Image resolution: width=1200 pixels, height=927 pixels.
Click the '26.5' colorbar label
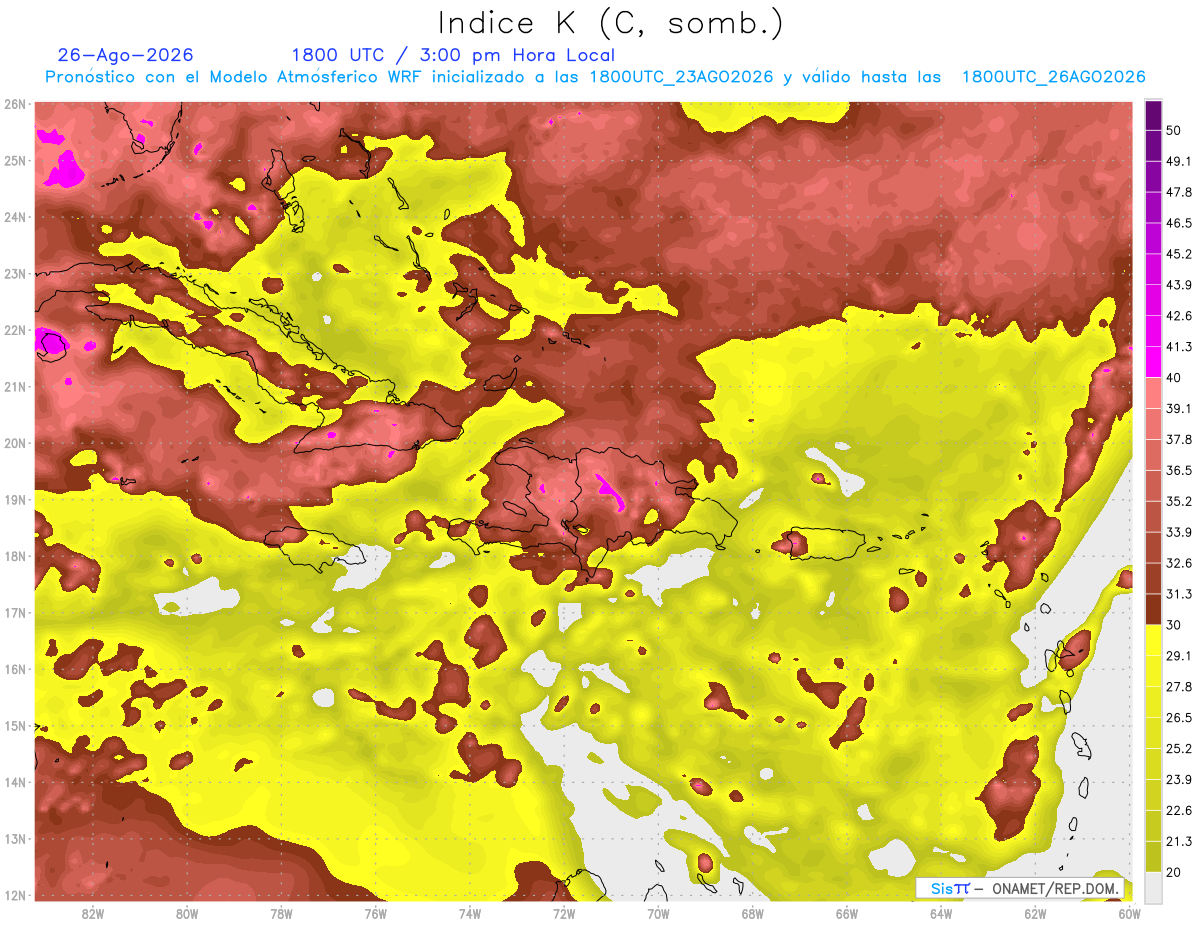pos(1178,717)
